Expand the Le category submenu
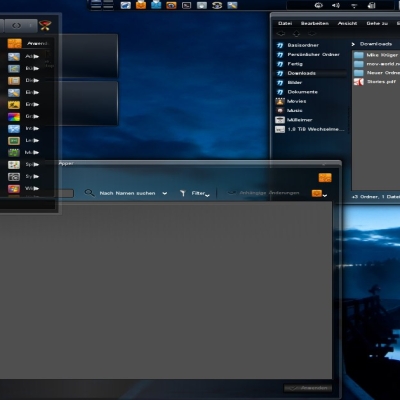The height and width of the screenshot is (400, 400). point(36,140)
